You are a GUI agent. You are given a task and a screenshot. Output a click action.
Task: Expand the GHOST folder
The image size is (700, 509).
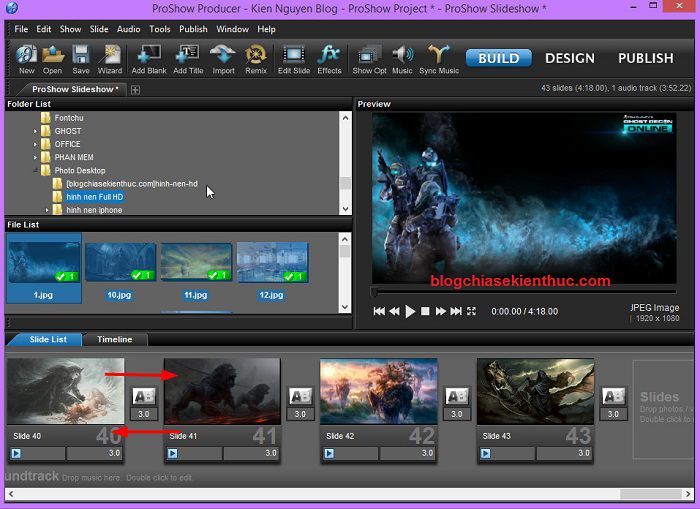point(35,131)
